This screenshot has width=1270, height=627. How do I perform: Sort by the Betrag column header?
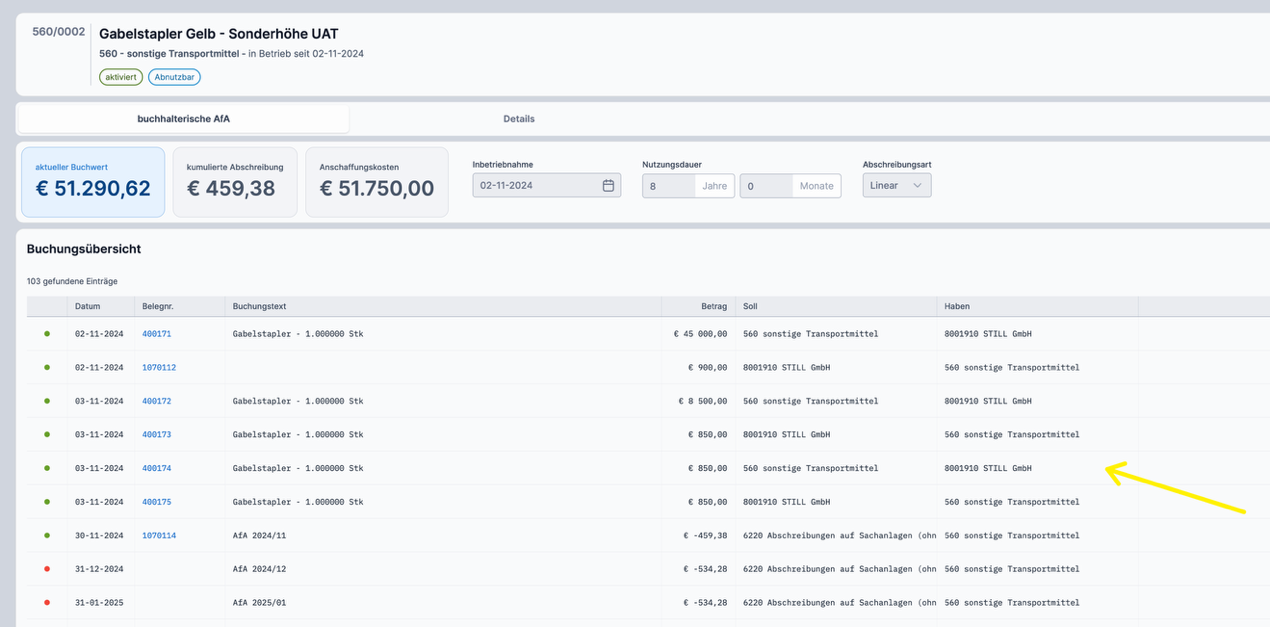click(x=713, y=306)
